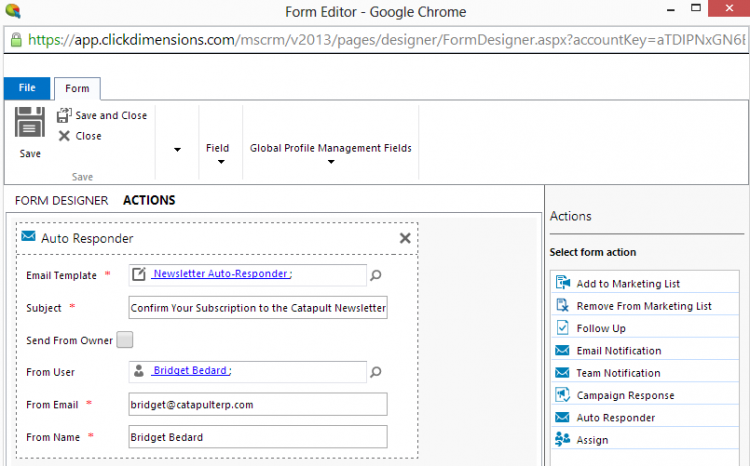Click the padlock icon in address bar
The width and height of the screenshot is (750, 466).
point(16,39)
